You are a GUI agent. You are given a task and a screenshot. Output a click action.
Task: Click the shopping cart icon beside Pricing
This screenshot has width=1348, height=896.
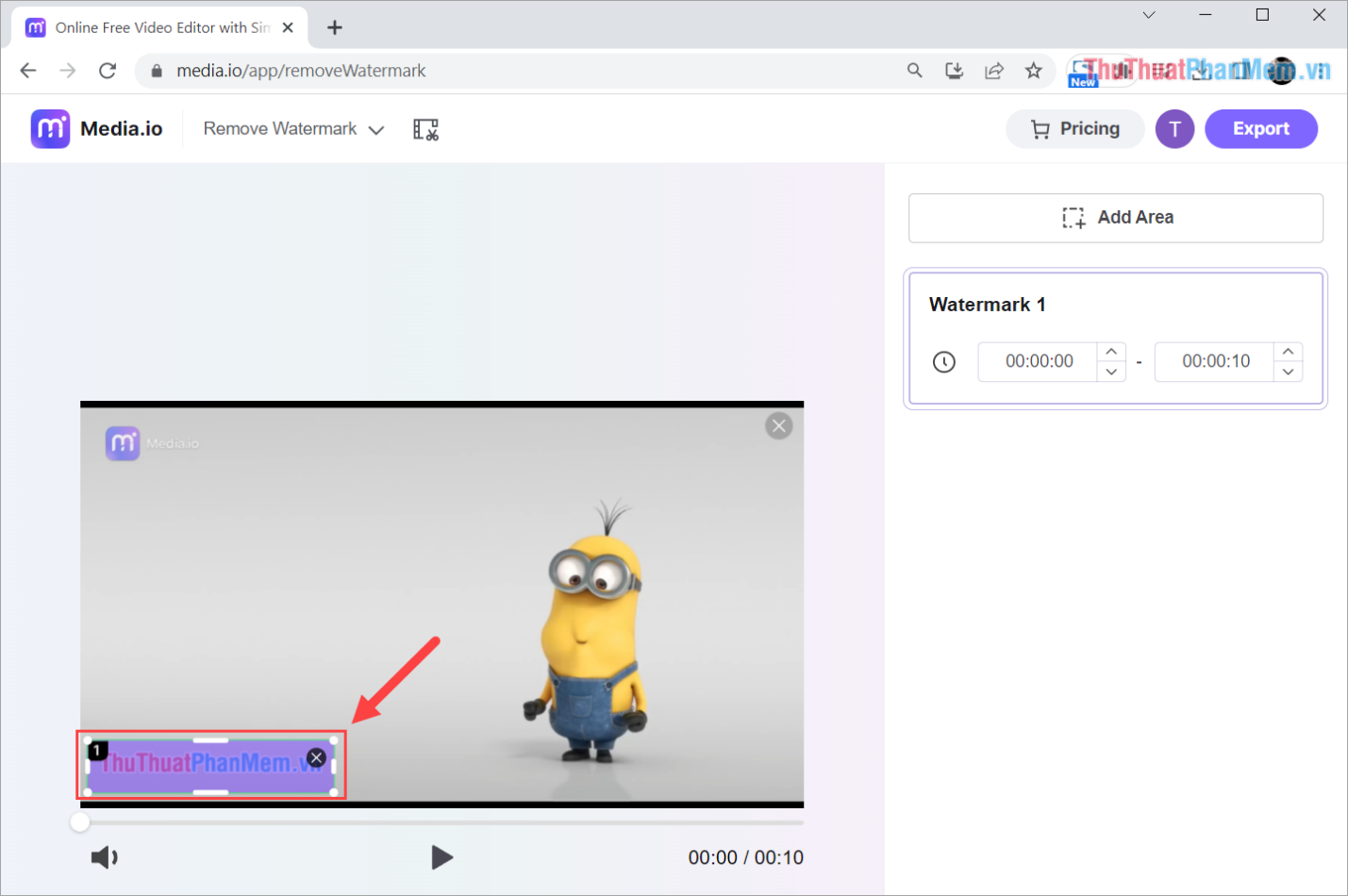(1040, 128)
